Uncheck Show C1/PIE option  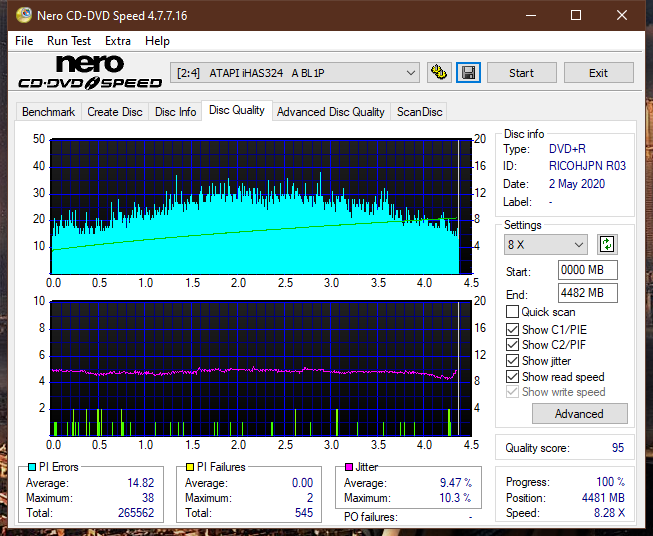(x=512, y=329)
